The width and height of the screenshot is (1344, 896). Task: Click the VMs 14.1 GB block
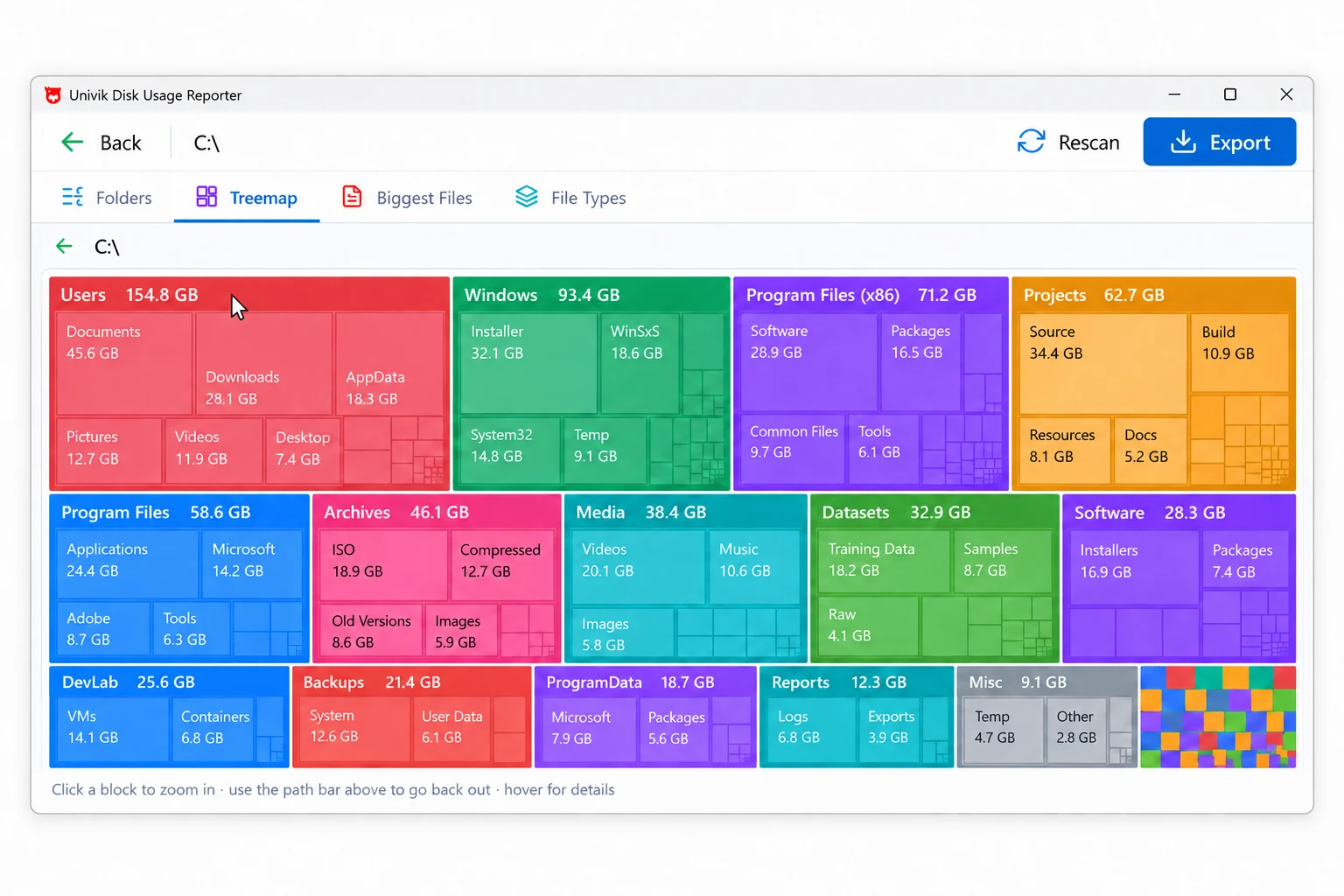[x=113, y=728]
